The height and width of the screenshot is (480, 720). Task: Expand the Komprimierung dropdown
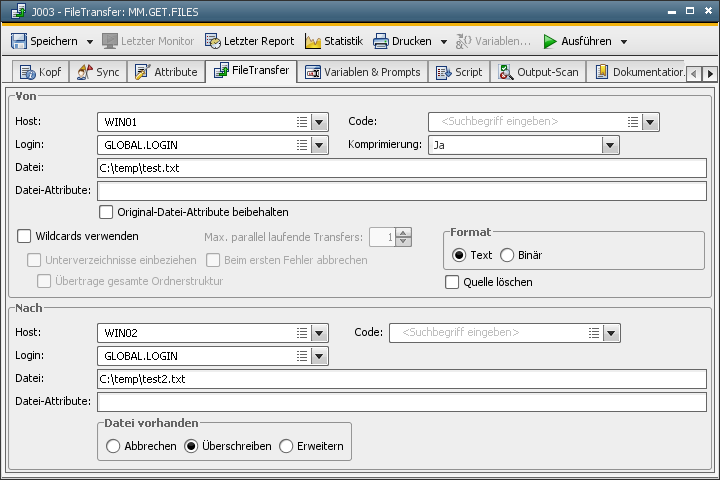click(611, 145)
